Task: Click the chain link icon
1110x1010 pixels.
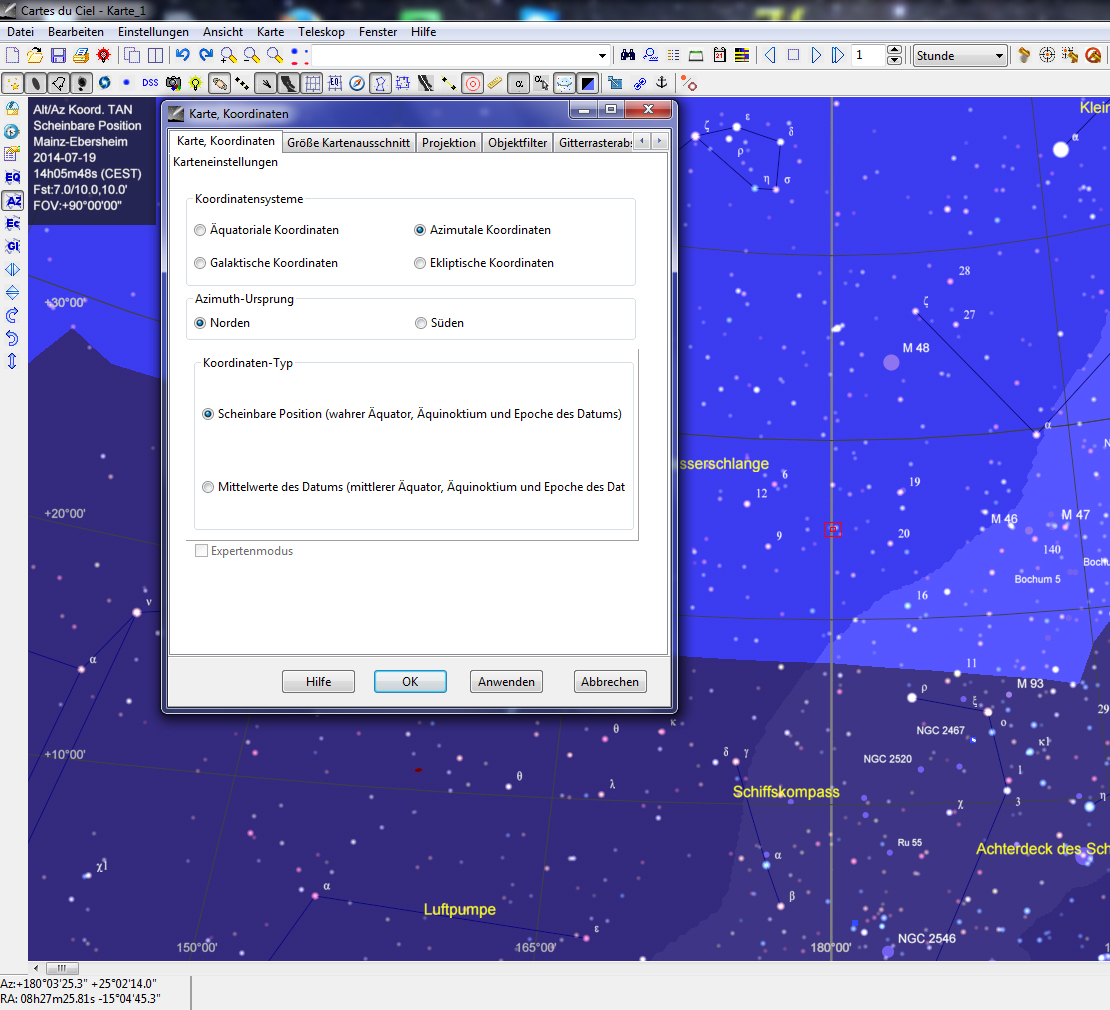Action: 639,84
